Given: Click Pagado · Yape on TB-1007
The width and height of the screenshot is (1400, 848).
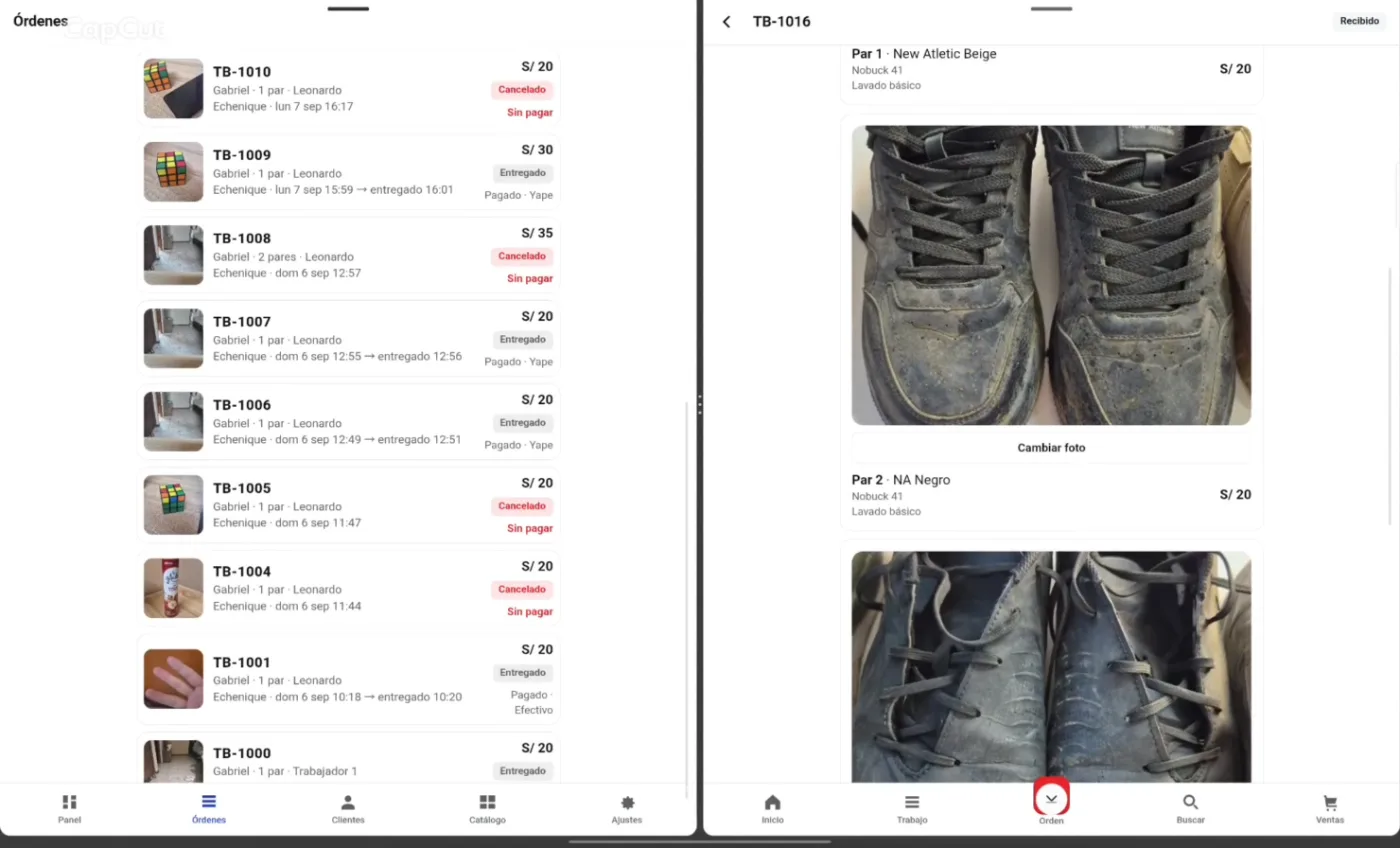Looking at the screenshot, I should tap(518, 362).
